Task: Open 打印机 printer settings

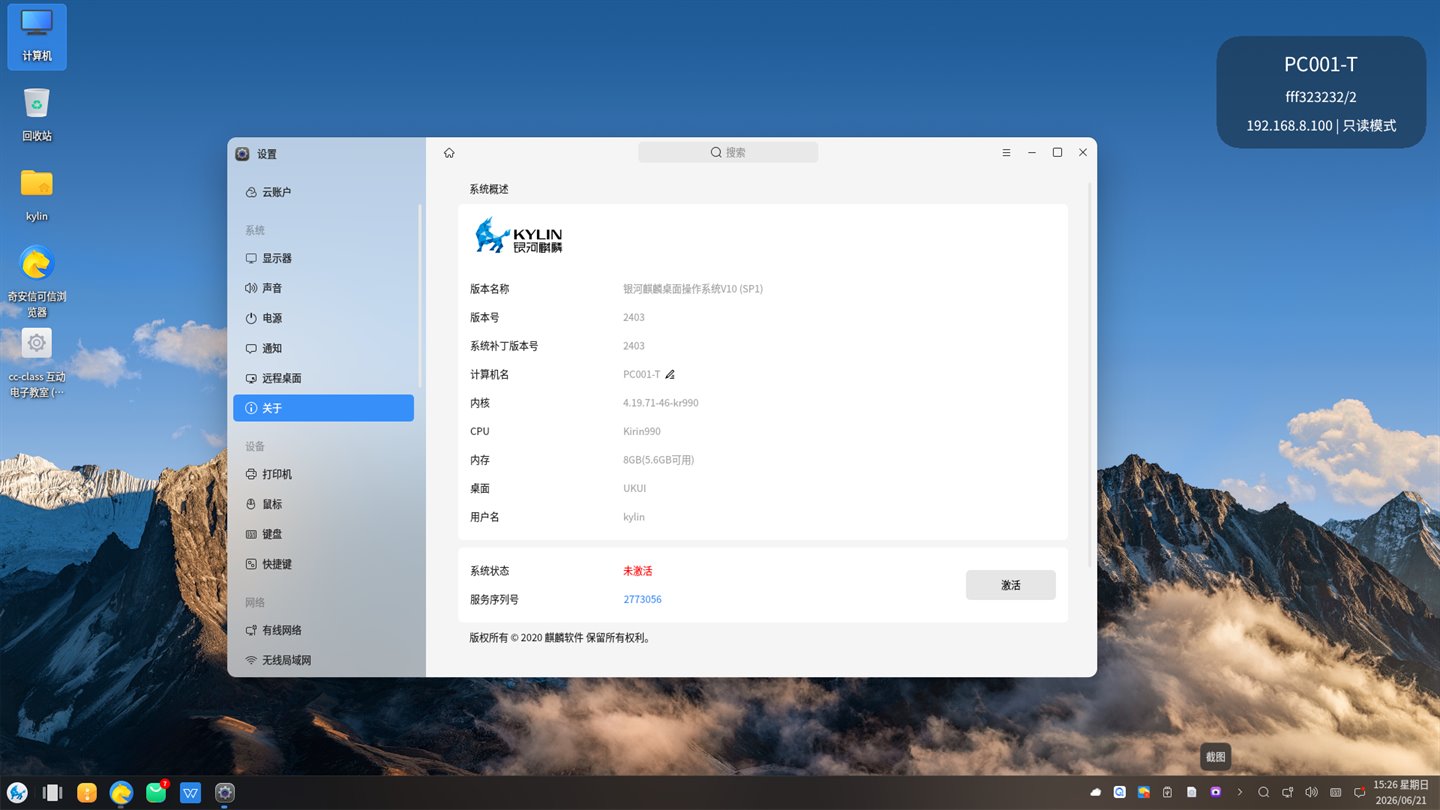Action: [x=323, y=474]
